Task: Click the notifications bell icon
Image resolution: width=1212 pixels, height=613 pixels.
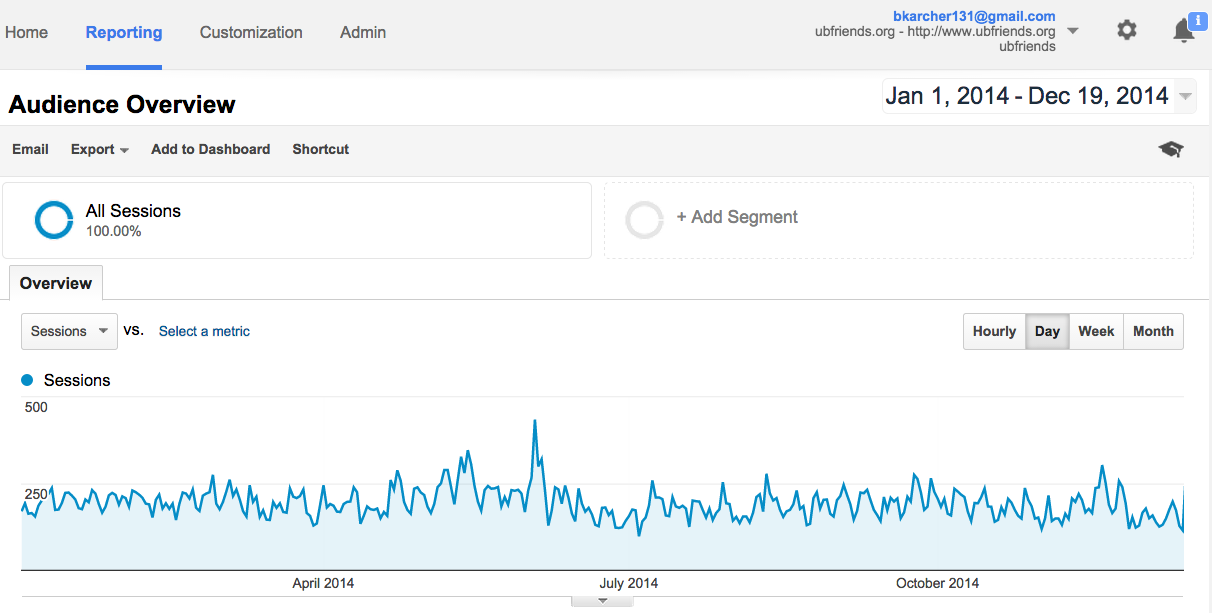Action: click(x=1183, y=31)
